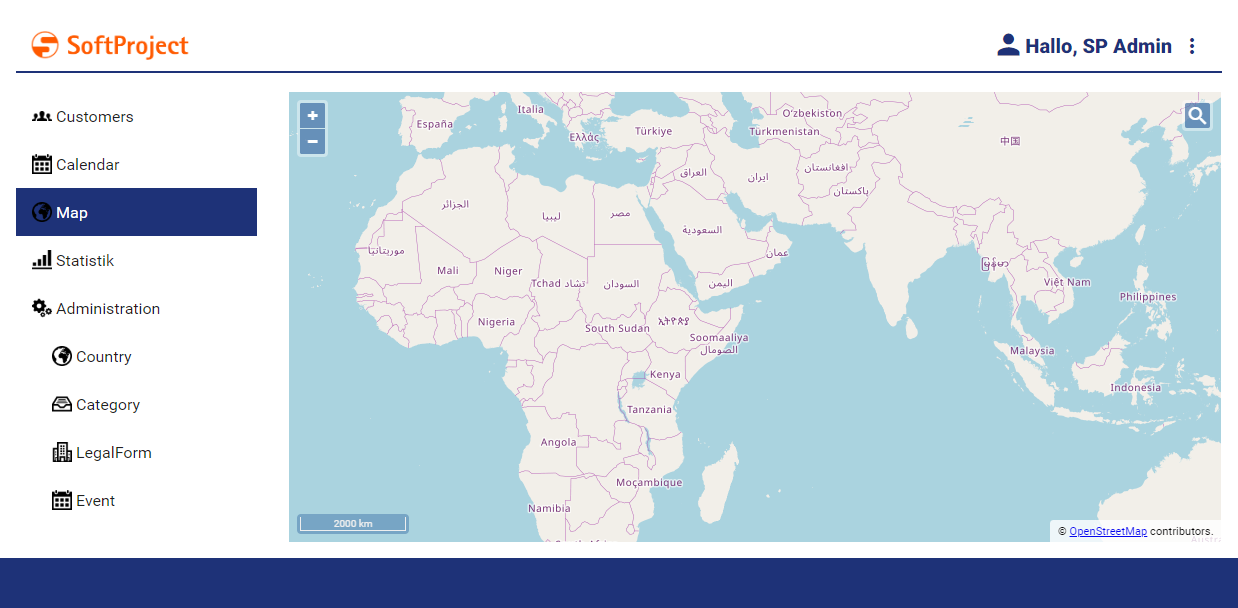This screenshot has width=1238, height=608.
Task: Click the map search magnifier icon
Action: [1197, 116]
